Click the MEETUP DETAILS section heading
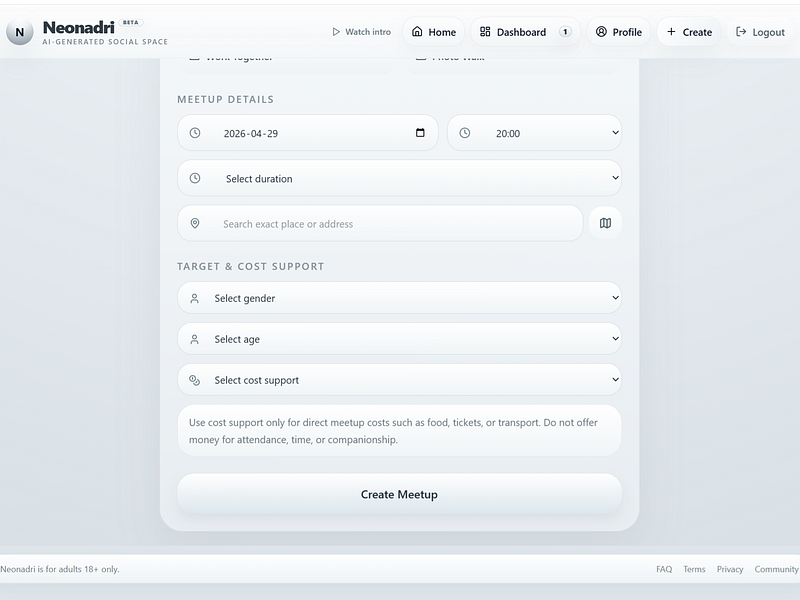This screenshot has width=800, height=600. pyautogui.click(x=226, y=99)
